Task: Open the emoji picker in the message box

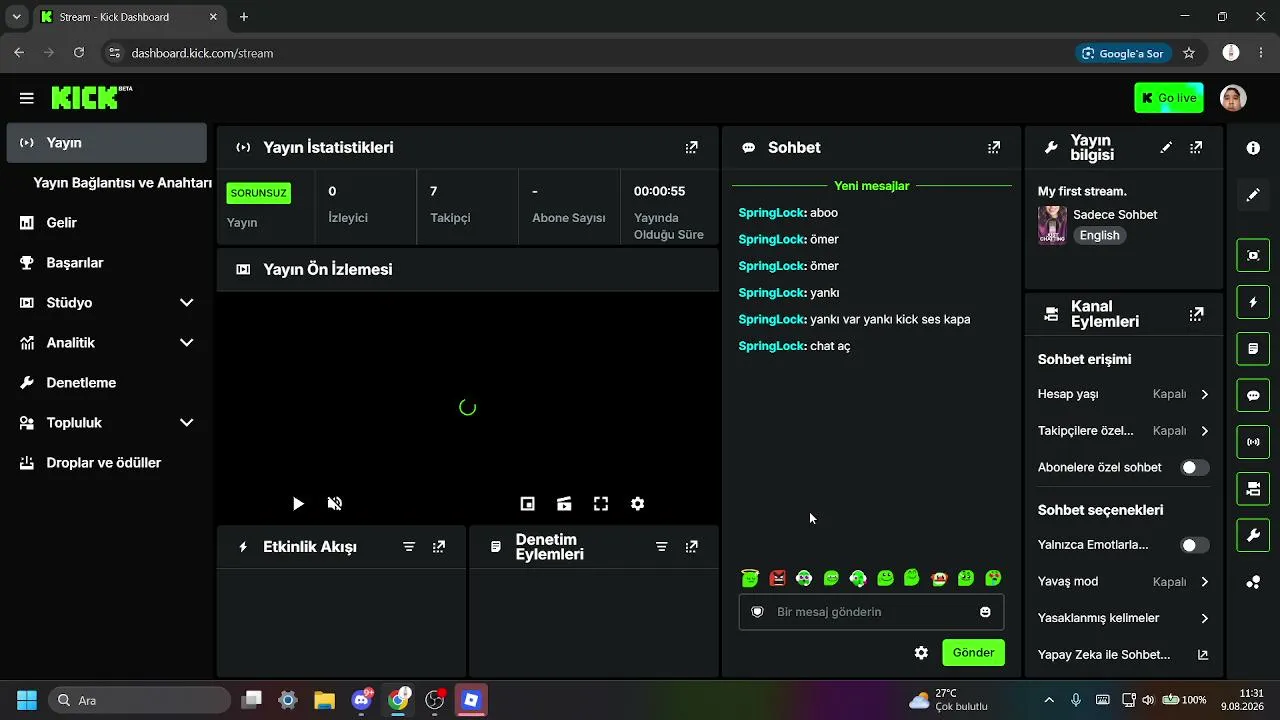Action: coord(985,612)
